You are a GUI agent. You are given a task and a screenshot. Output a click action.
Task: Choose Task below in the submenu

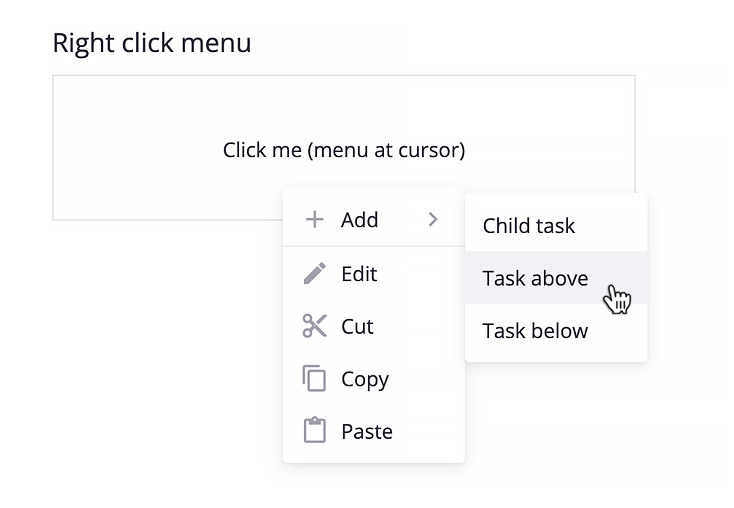(x=535, y=331)
